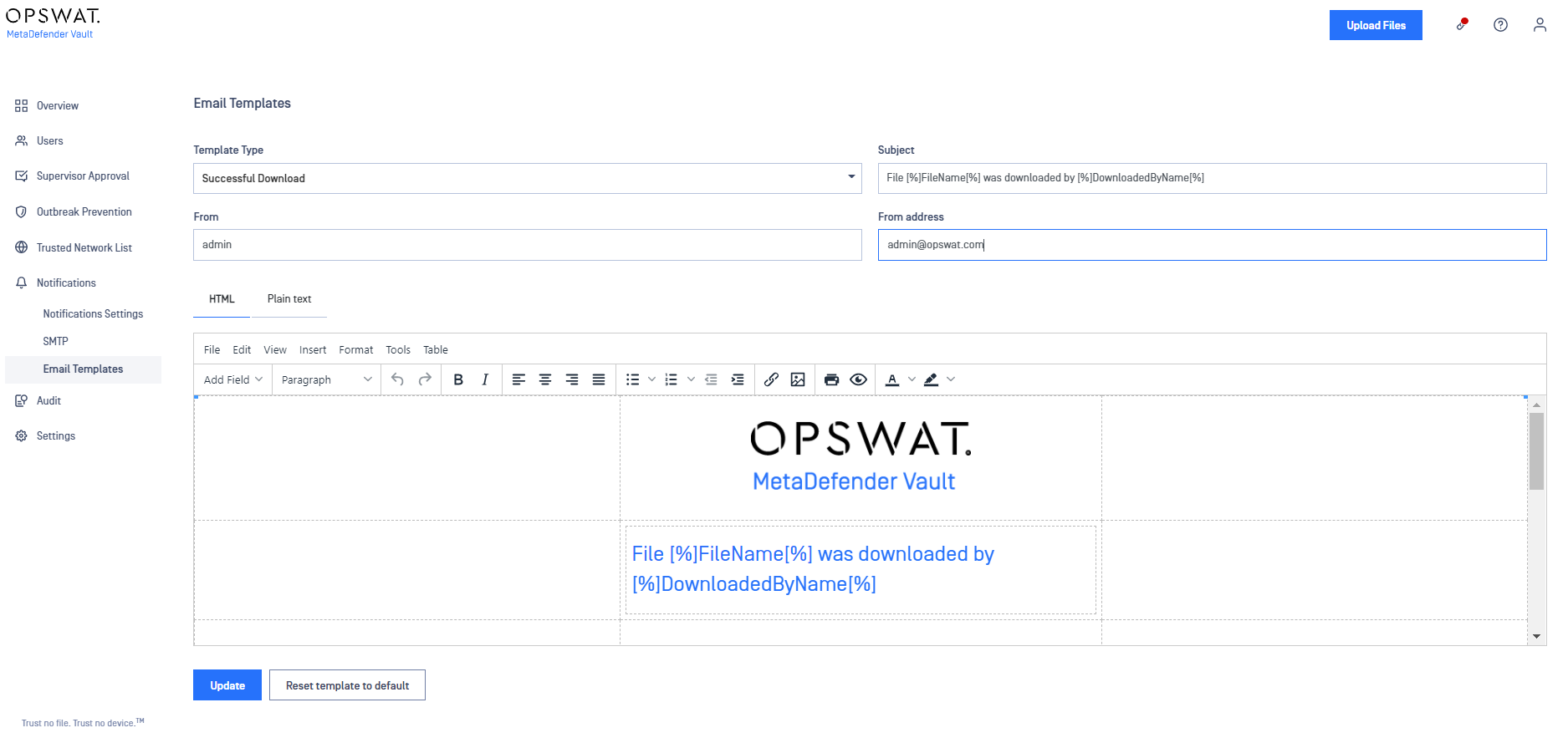The width and height of the screenshot is (1568, 738).
Task: Click the Bold formatting icon
Action: click(x=458, y=379)
